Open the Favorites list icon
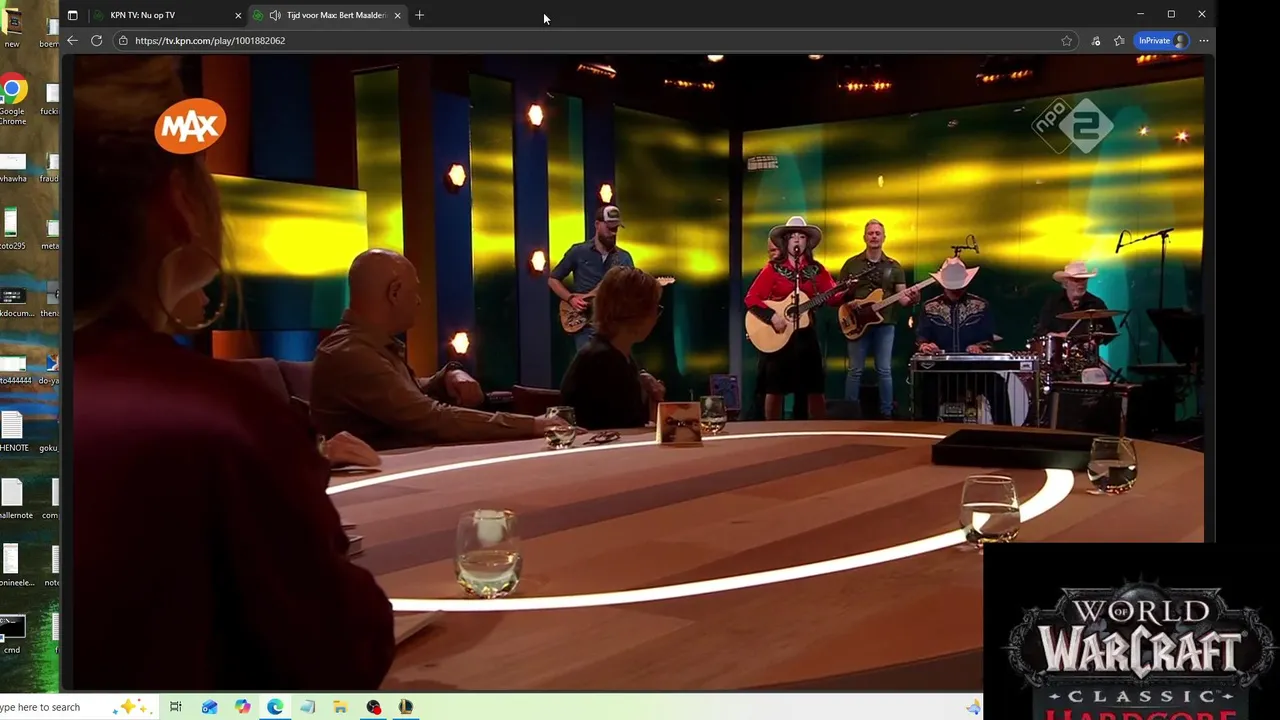 pos(1119,40)
